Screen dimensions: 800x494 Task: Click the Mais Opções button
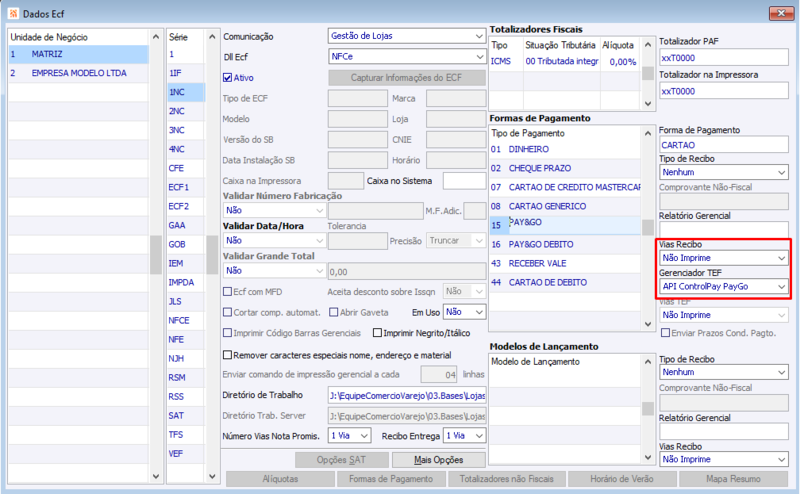pos(438,460)
